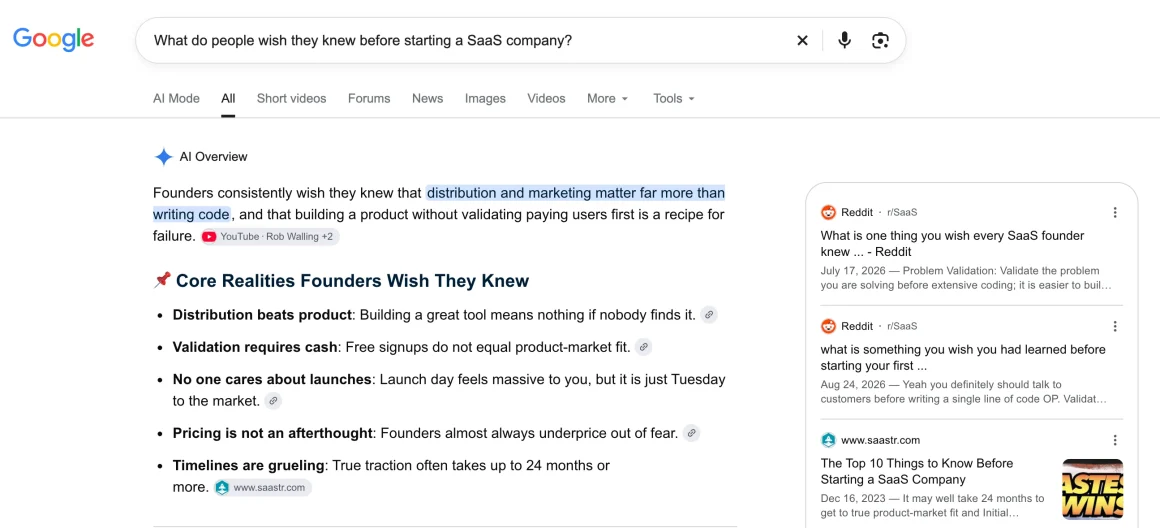Click bold text 'Pricing is not an afterthought'
Viewport: 1160px width, 528px height.
coord(272,433)
